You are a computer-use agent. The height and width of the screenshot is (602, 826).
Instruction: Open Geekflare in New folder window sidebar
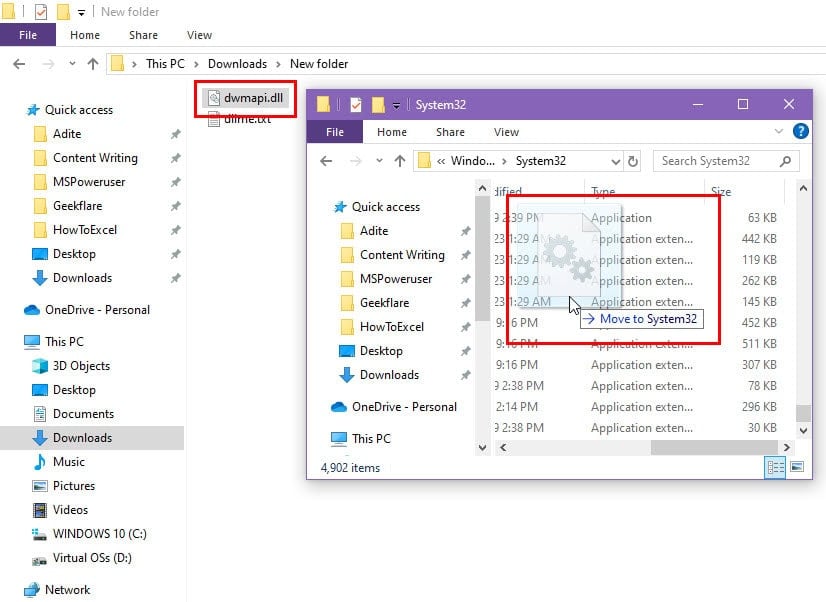point(77,206)
